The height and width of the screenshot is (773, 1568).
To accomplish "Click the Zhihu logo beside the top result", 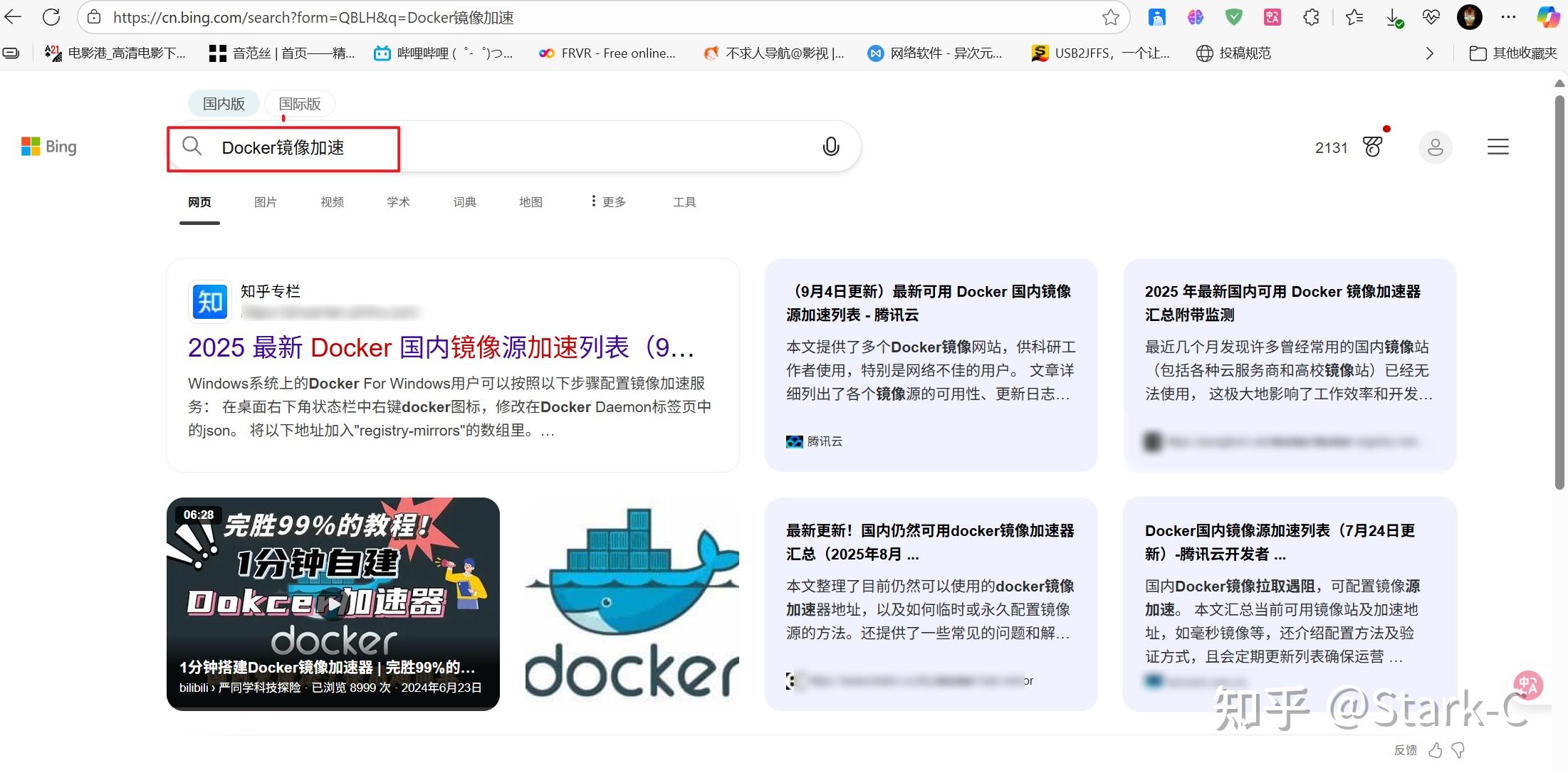I will coord(209,301).
